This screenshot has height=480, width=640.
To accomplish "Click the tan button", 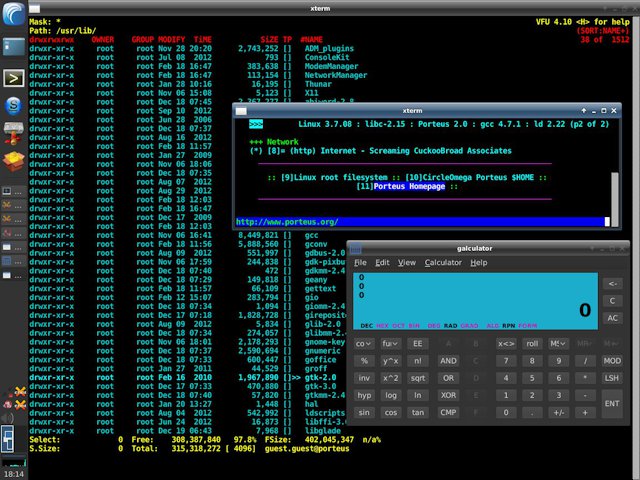I will (x=418, y=412).
